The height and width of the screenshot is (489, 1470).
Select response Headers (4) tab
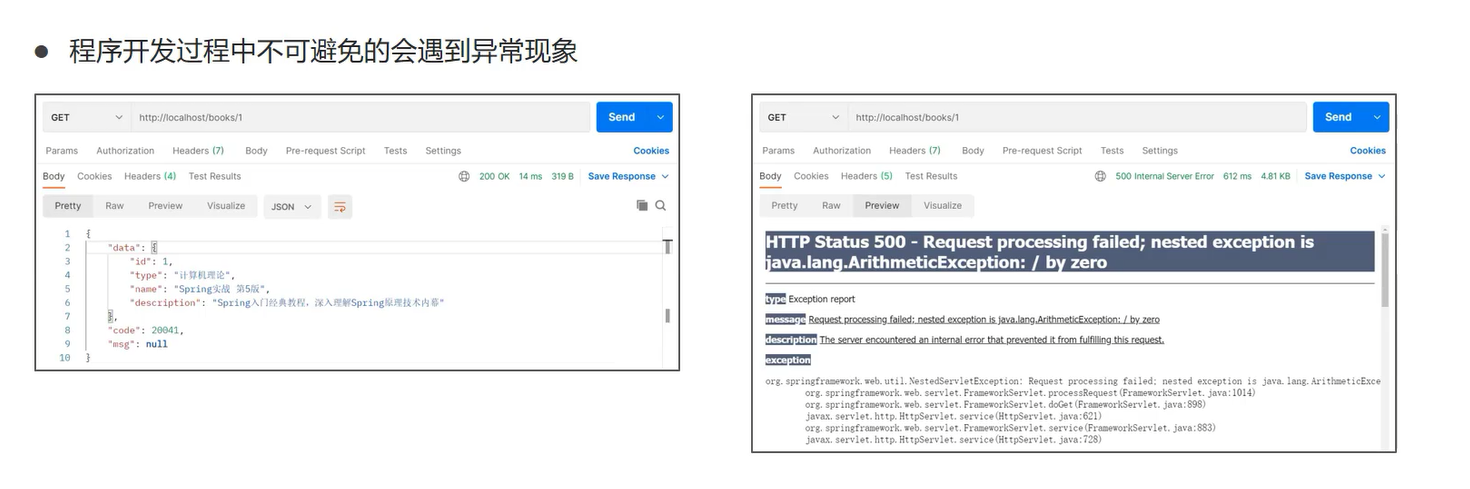150,176
